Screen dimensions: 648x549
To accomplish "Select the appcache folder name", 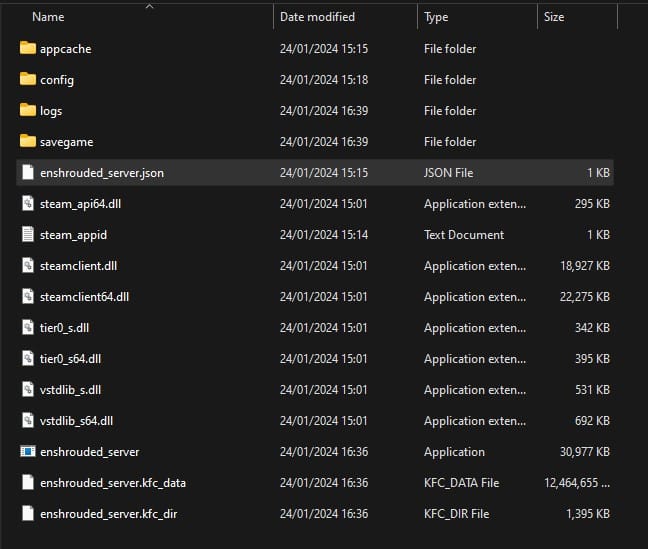I will 66,49.
